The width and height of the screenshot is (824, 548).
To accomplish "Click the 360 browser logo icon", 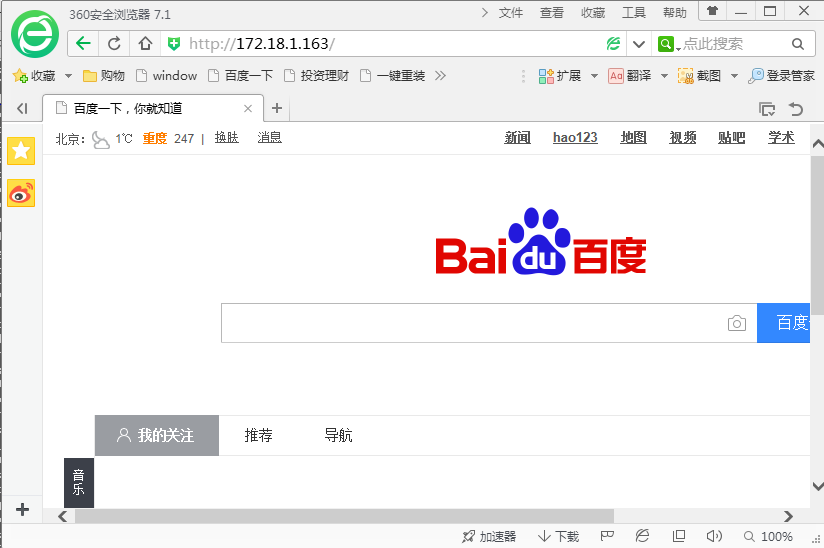I will point(35,34).
